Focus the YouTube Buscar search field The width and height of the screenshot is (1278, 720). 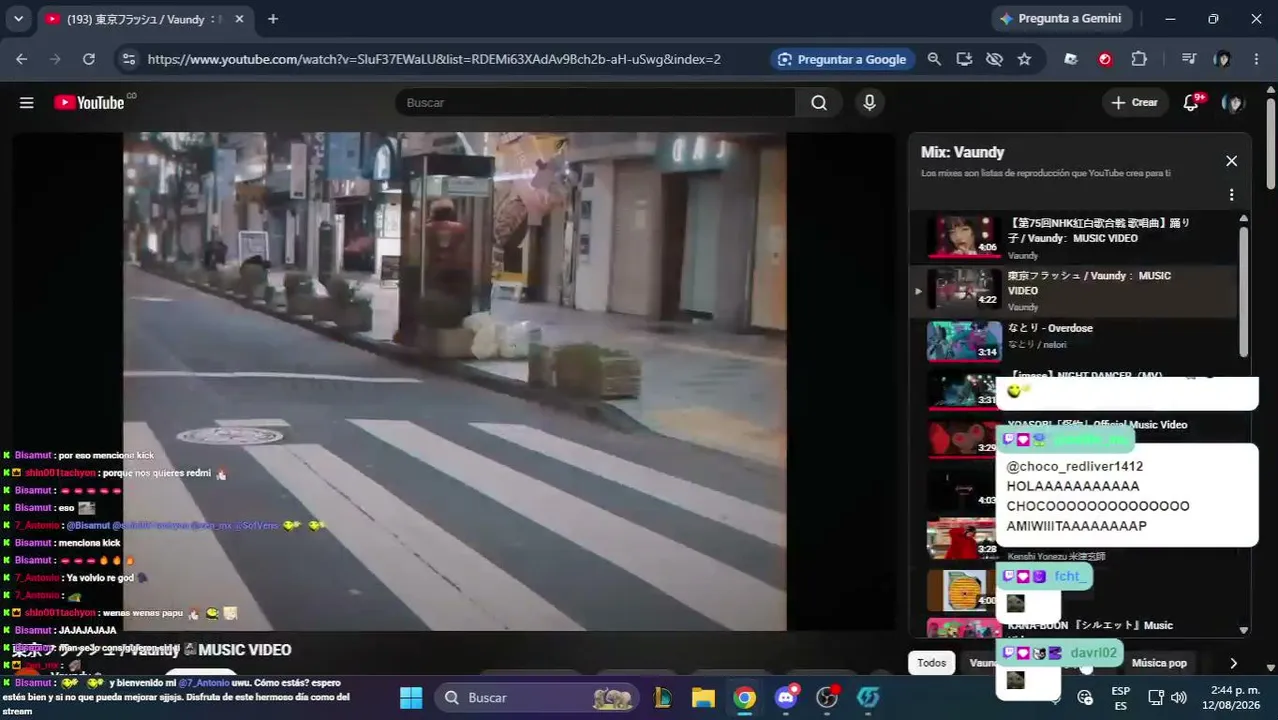coord(595,103)
